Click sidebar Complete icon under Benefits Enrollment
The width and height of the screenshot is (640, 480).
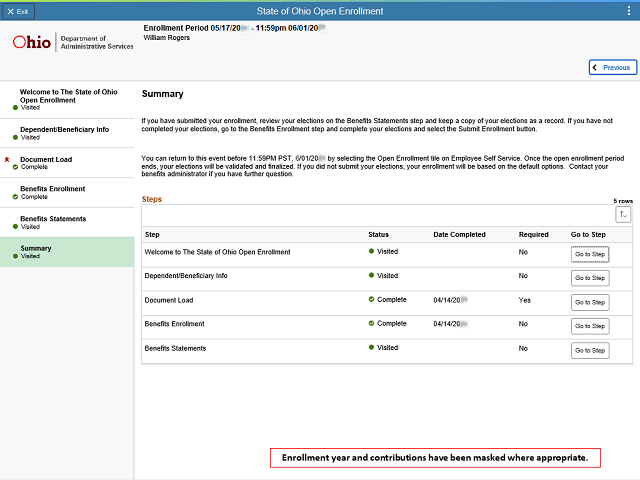pos(15,197)
